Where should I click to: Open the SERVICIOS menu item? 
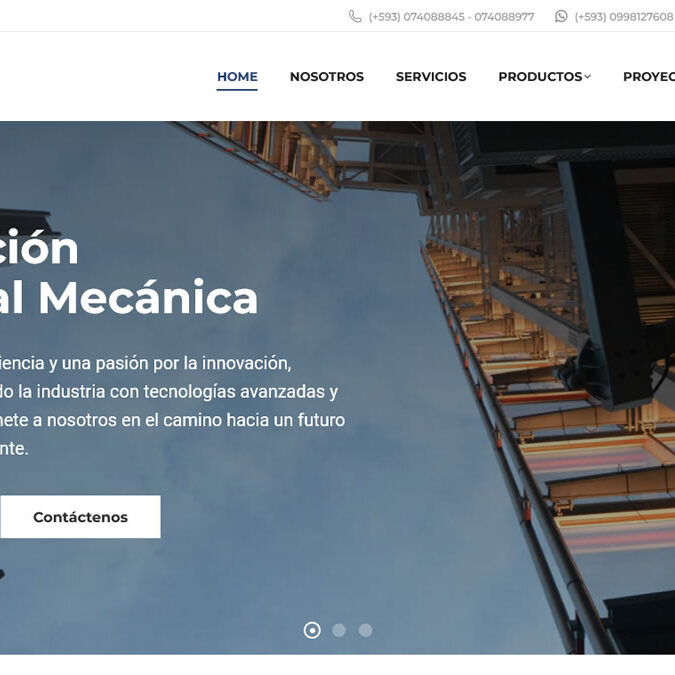(431, 77)
